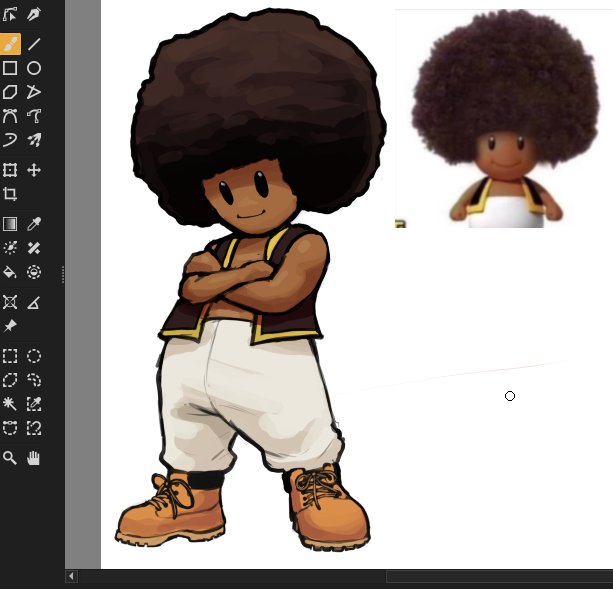Screen dimensions: 613x589
Task: Select the Edit Shapes tool
Action: pyautogui.click(x=10, y=14)
